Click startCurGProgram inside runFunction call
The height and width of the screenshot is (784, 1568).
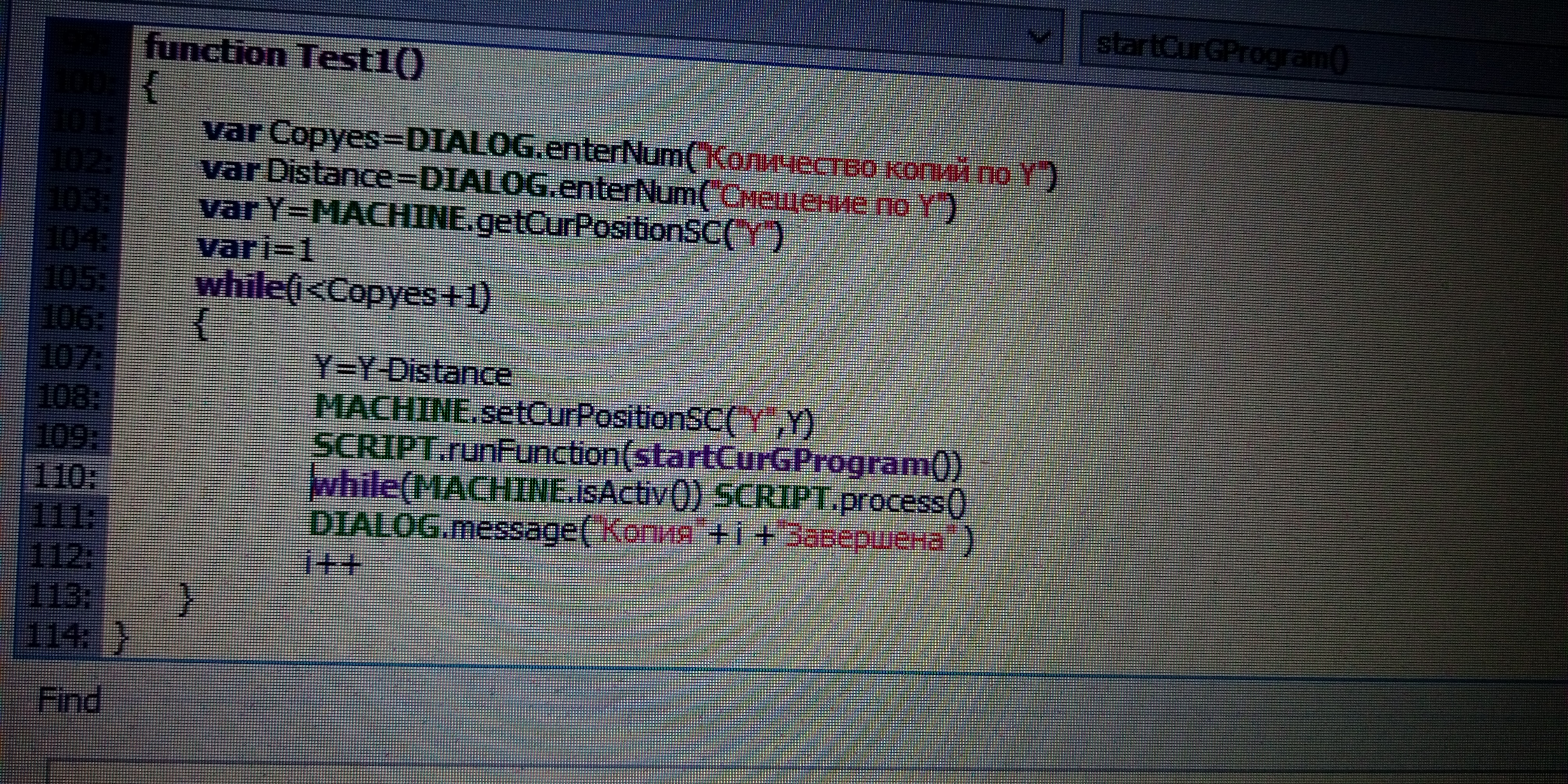pyautogui.click(x=782, y=460)
